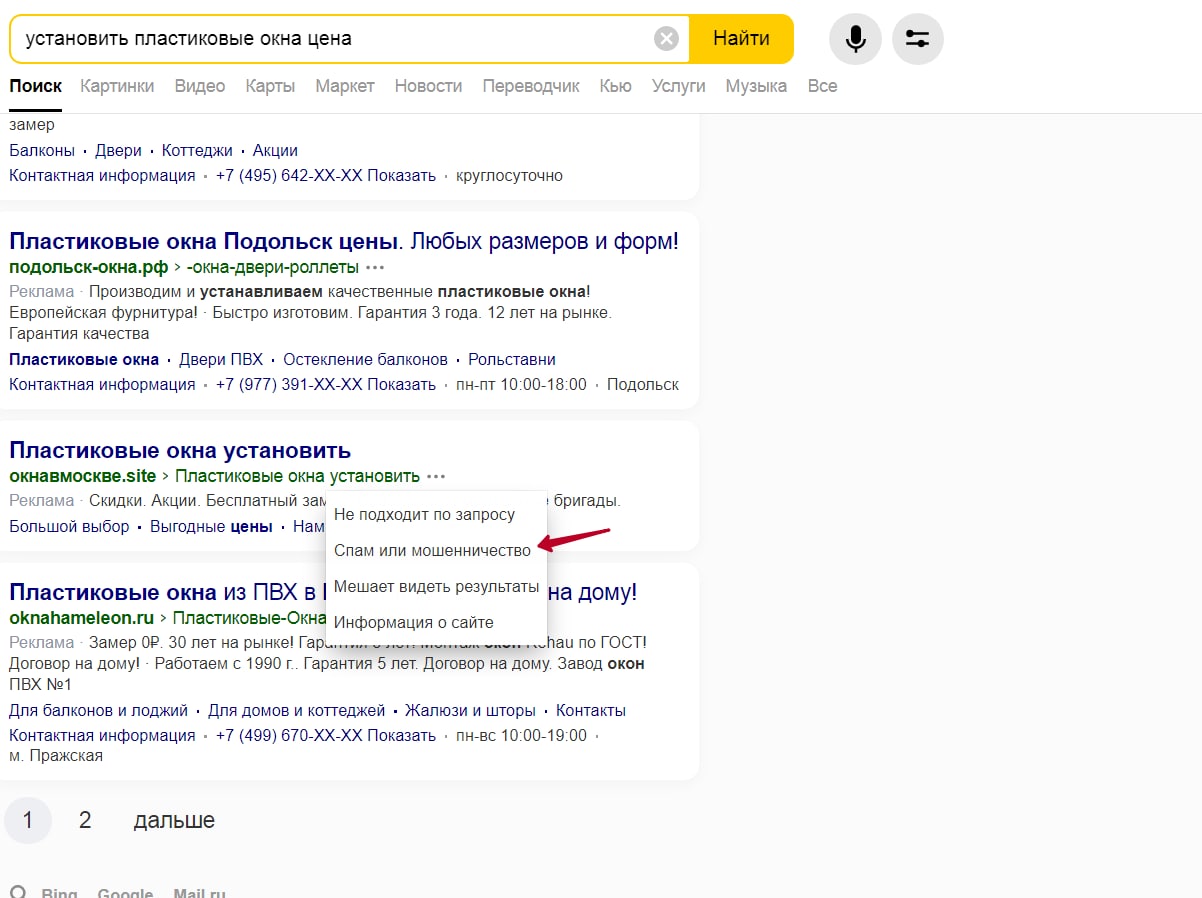The height and width of the screenshot is (898, 1202).
Task: Open 'Для домов и коттеджей' sitelink
Action: click(296, 711)
